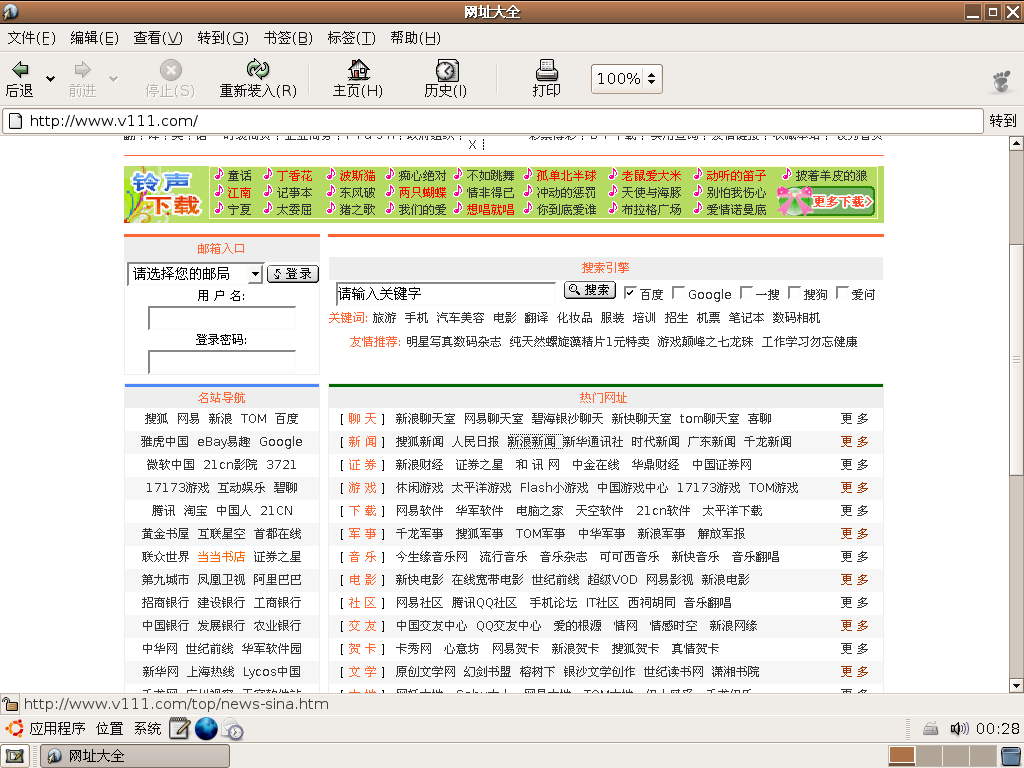
Task: Launch the globe web browser panel icon
Action: [206, 728]
